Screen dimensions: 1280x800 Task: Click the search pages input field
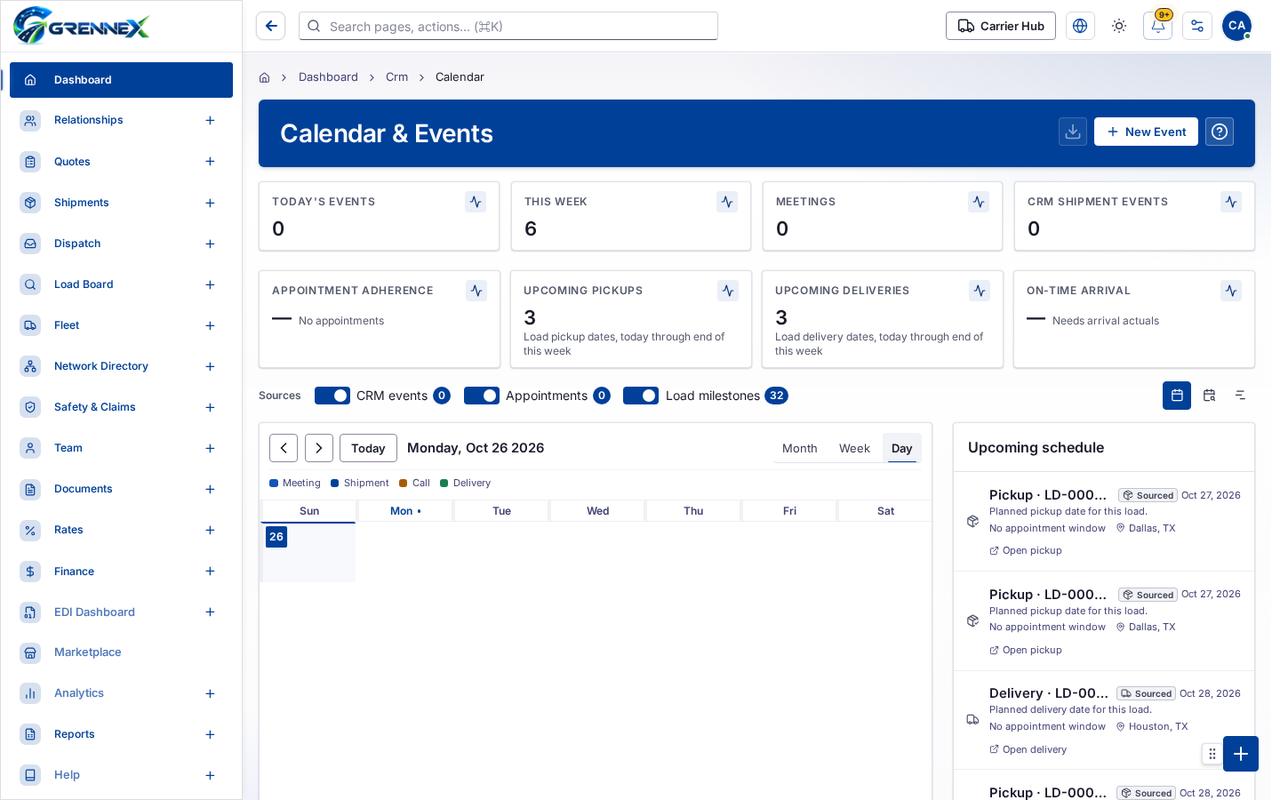(x=508, y=26)
